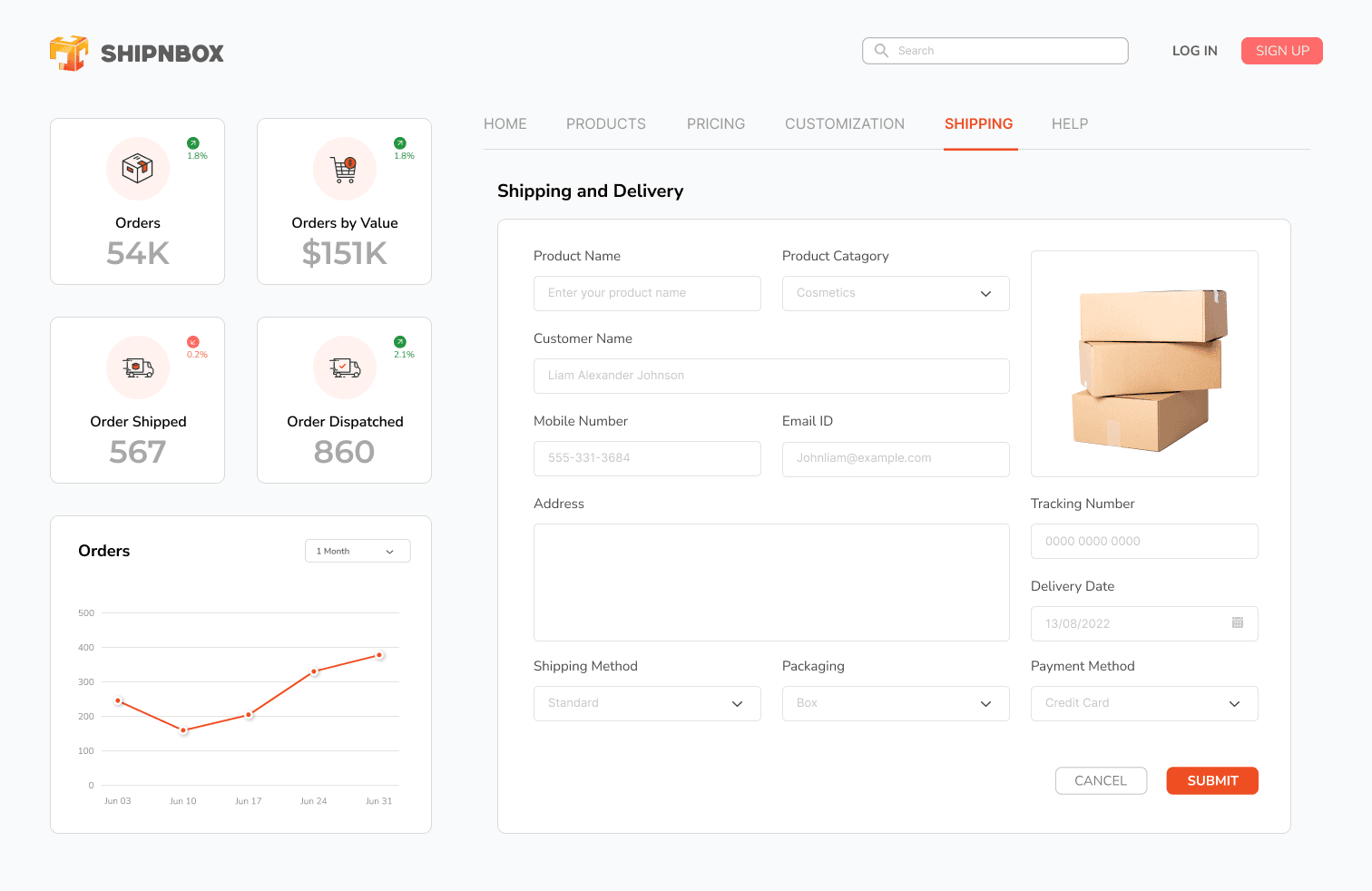Click the Tracking Number input field
The height and width of the screenshot is (891, 1372).
1143,541
